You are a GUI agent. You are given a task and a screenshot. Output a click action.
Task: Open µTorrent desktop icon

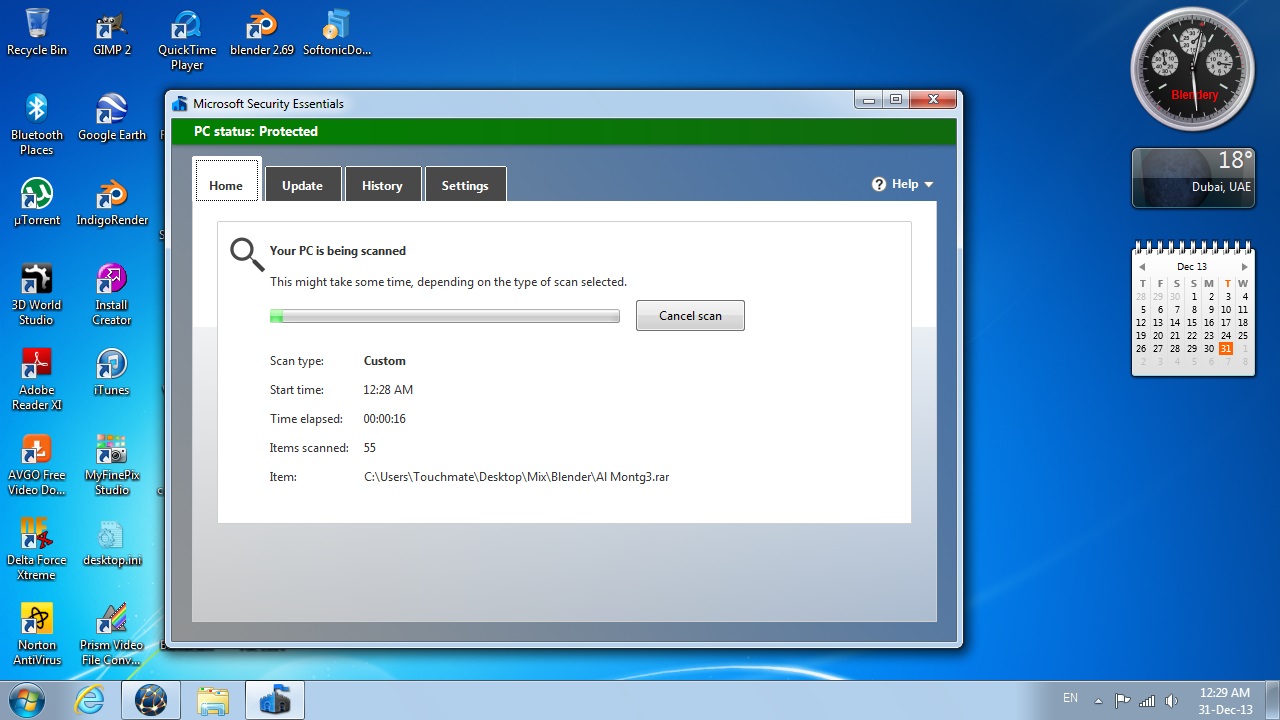tap(37, 202)
